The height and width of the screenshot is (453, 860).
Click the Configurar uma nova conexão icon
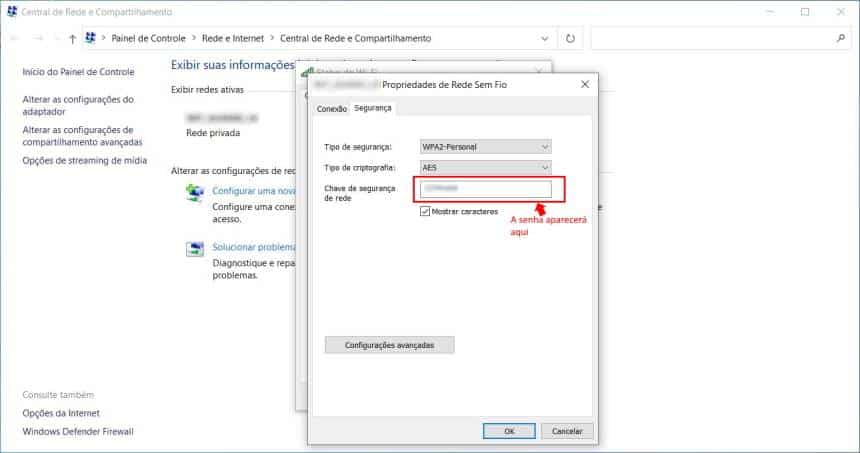(195, 193)
